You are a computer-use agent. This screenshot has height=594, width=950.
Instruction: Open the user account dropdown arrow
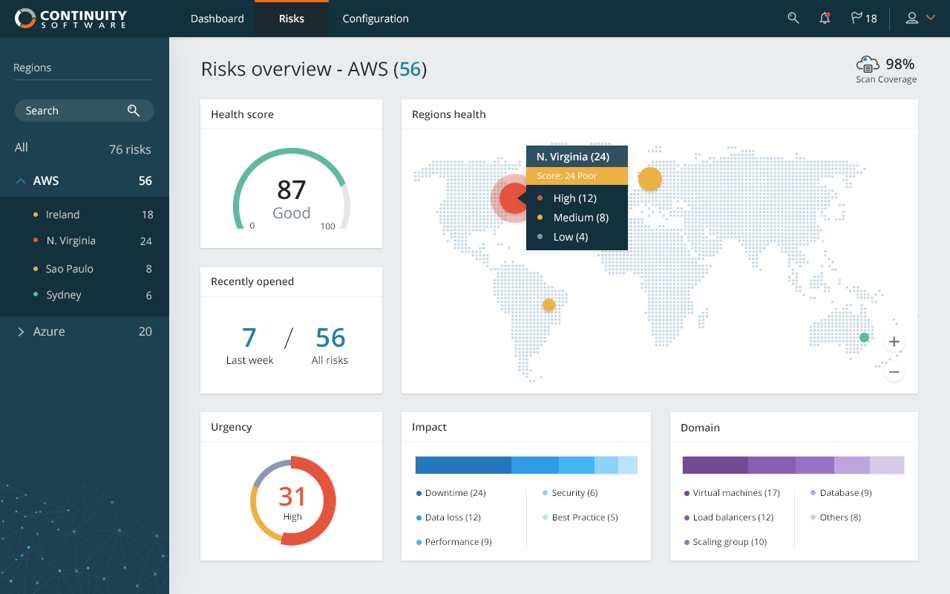pyautogui.click(x=931, y=18)
